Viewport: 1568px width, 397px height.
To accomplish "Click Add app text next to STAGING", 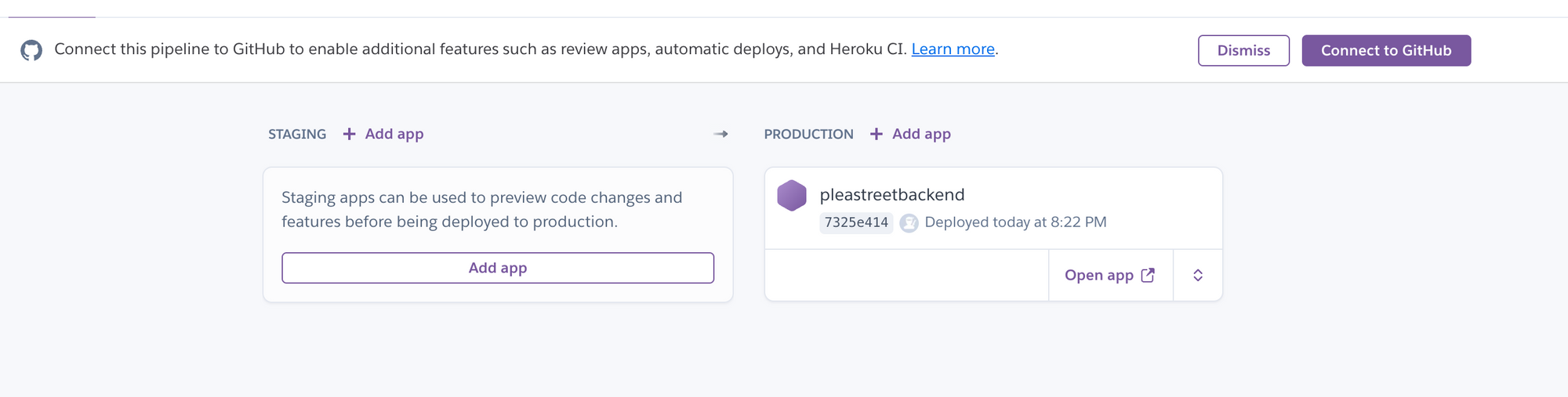I will tap(394, 134).
